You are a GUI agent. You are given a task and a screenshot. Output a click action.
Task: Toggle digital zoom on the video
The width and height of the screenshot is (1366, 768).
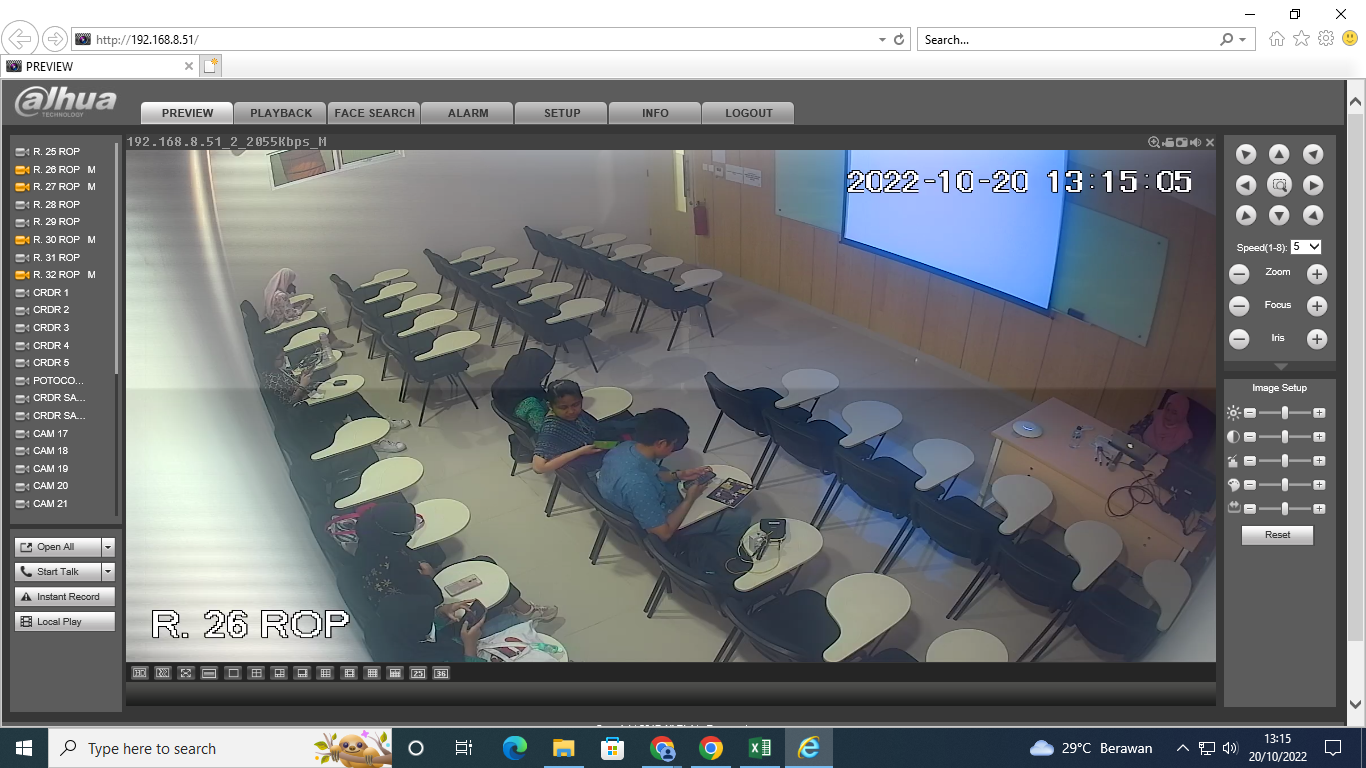(x=1154, y=142)
